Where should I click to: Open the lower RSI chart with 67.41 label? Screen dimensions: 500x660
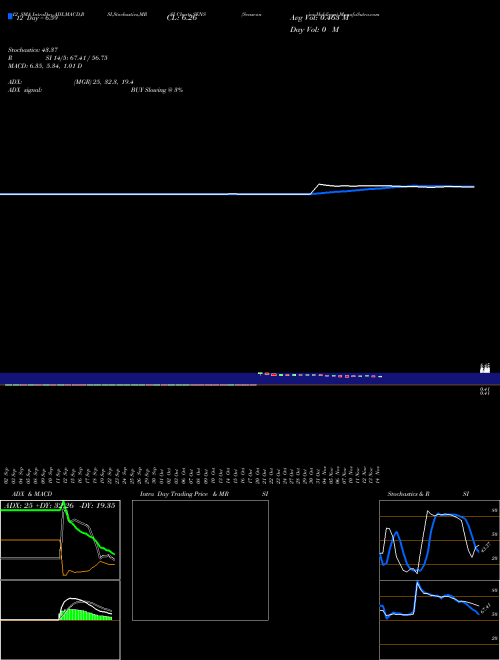439,620
